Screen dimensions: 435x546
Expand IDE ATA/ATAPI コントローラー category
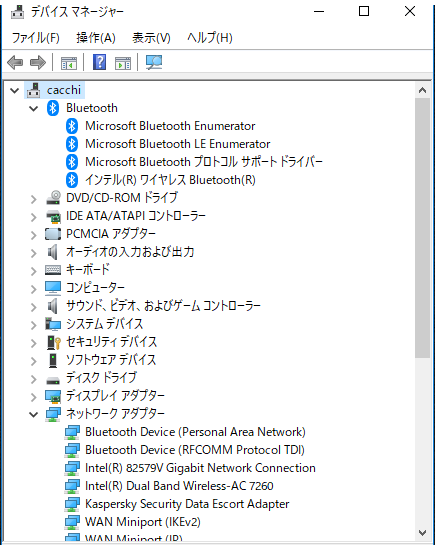[33, 217]
